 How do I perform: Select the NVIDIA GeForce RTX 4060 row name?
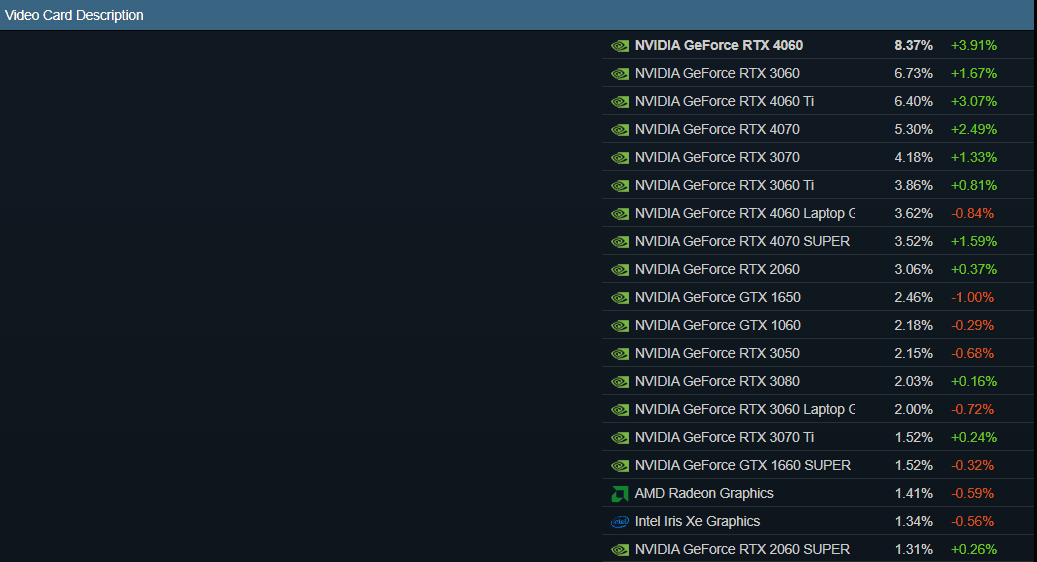tap(719, 45)
